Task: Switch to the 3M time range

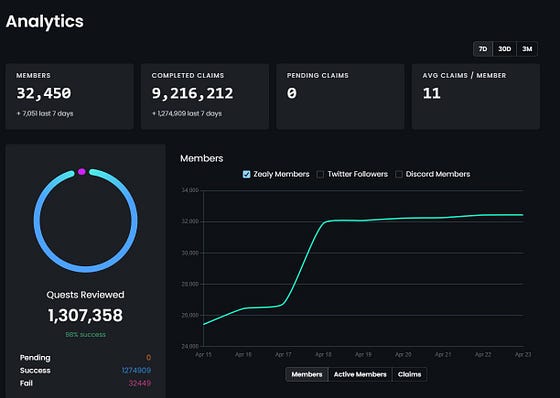Action: click(527, 49)
